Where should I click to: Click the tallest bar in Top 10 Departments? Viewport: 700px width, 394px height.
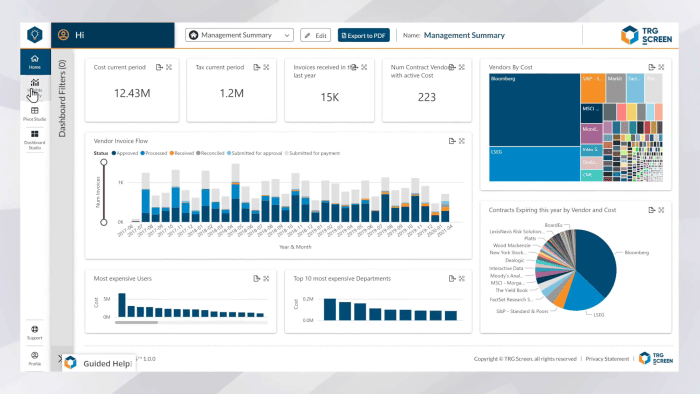click(x=330, y=309)
